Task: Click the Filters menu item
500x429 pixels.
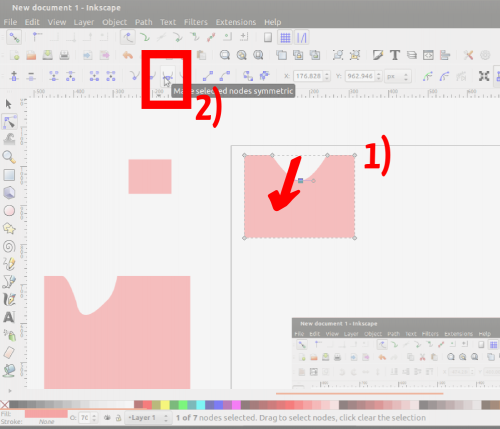Action: coord(196,22)
